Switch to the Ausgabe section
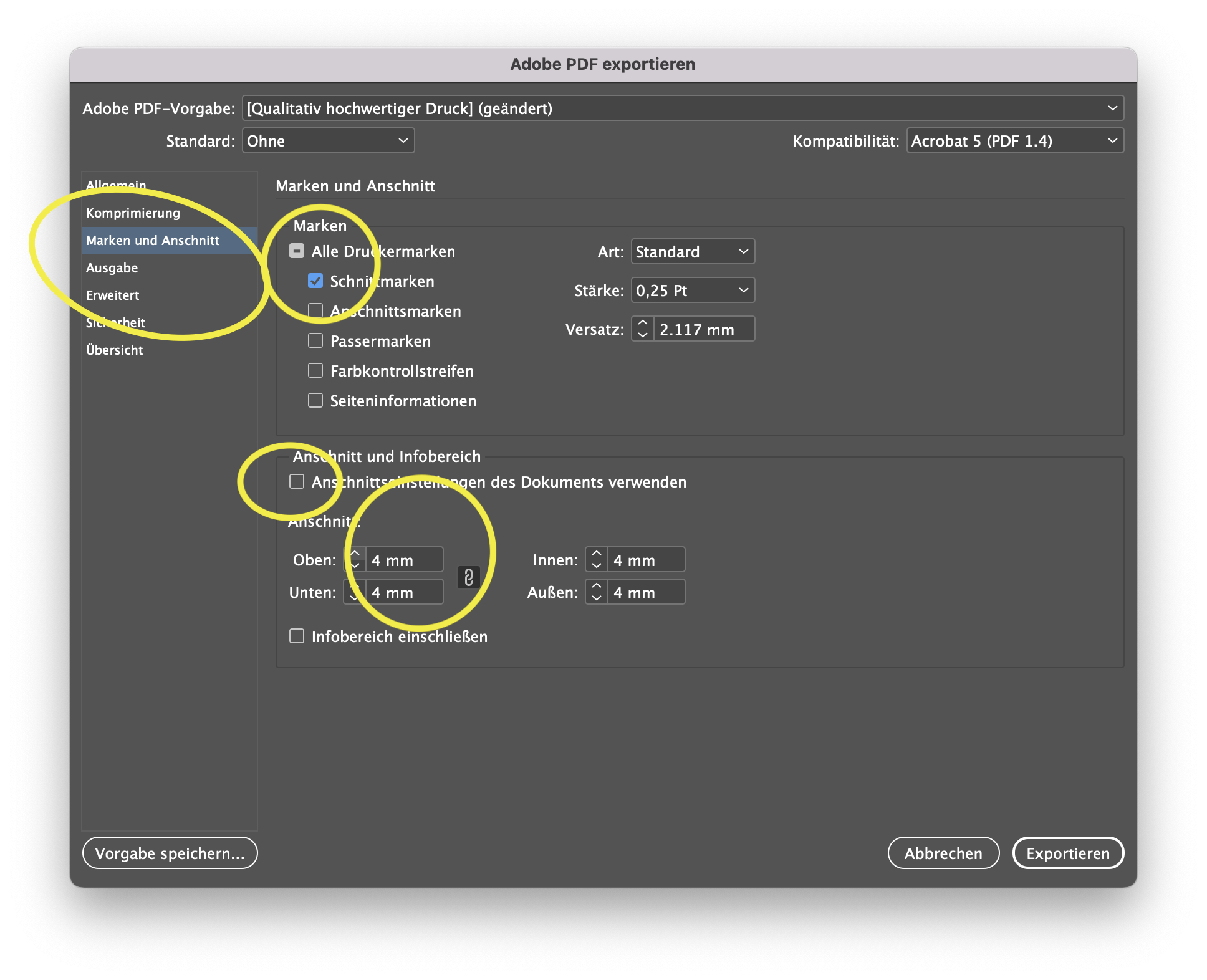This screenshot has width=1207, height=980. click(x=112, y=268)
